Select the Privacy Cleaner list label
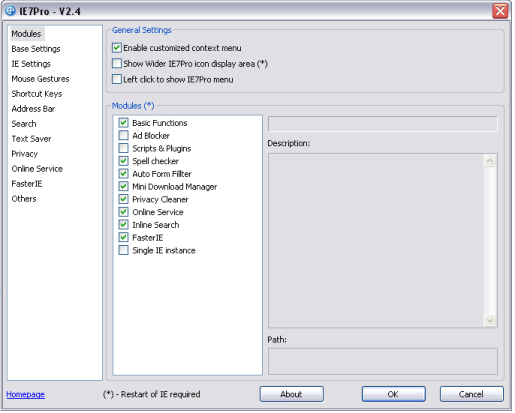 pyautogui.click(x=160, y=199)
